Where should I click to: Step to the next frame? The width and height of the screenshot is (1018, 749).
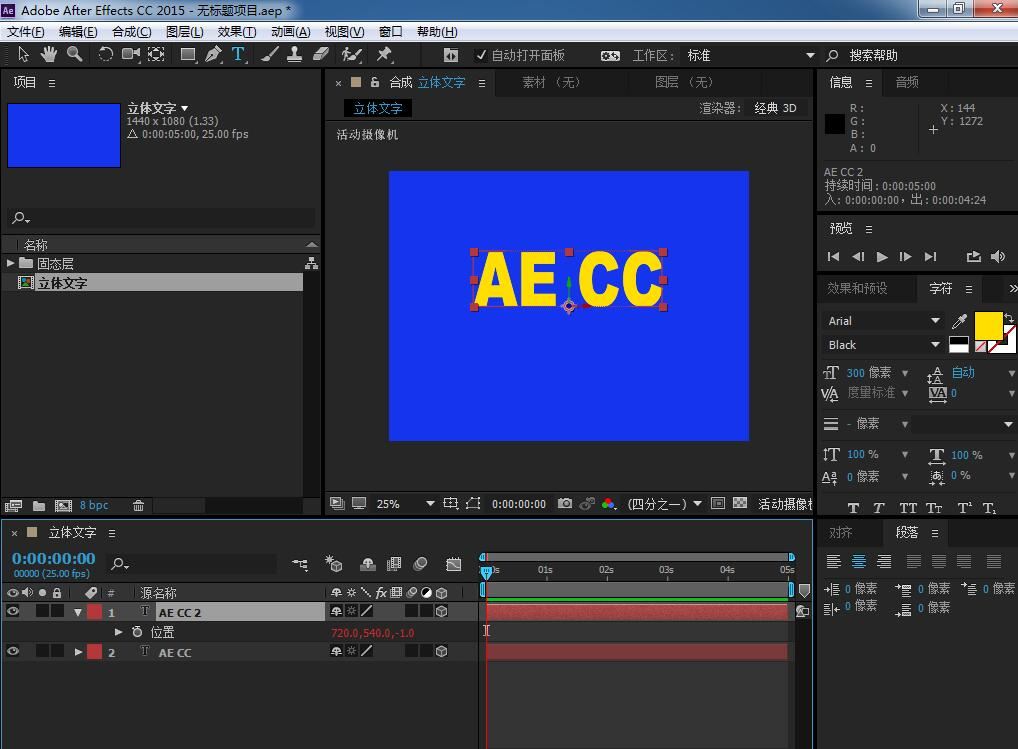pyautogui.click(x=905, y=257)
